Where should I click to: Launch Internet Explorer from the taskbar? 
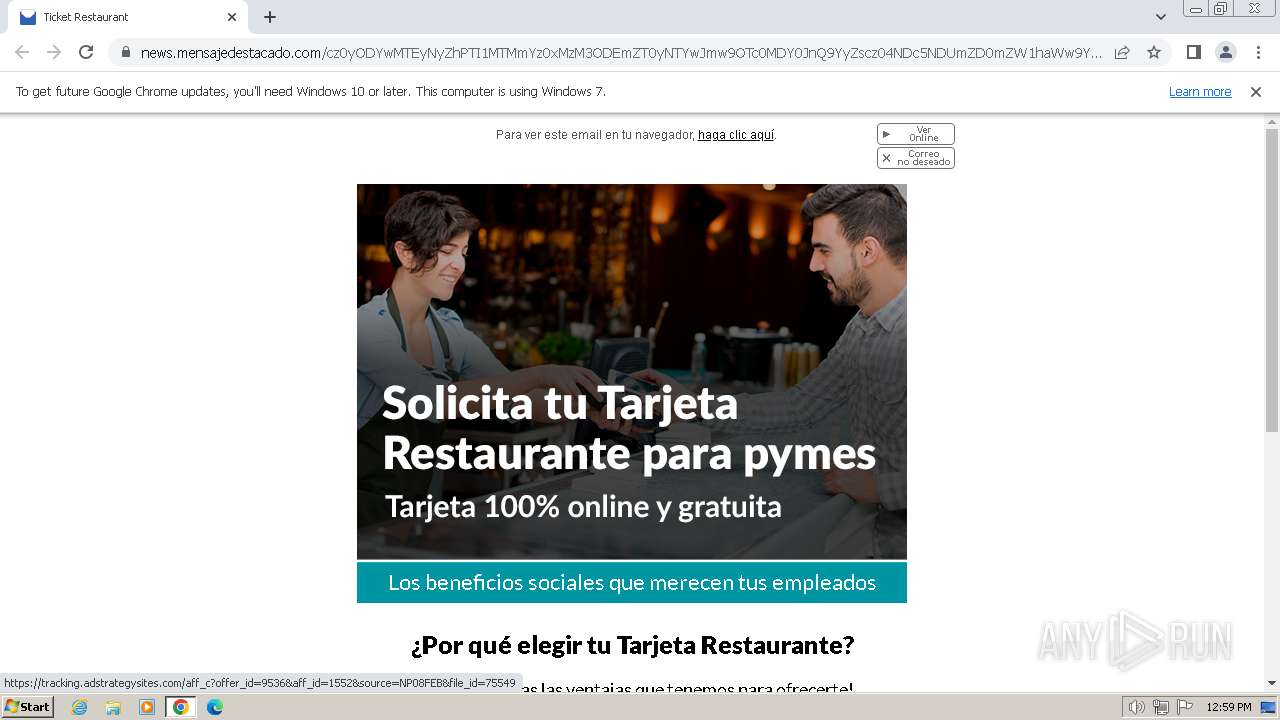click(80, 707)
